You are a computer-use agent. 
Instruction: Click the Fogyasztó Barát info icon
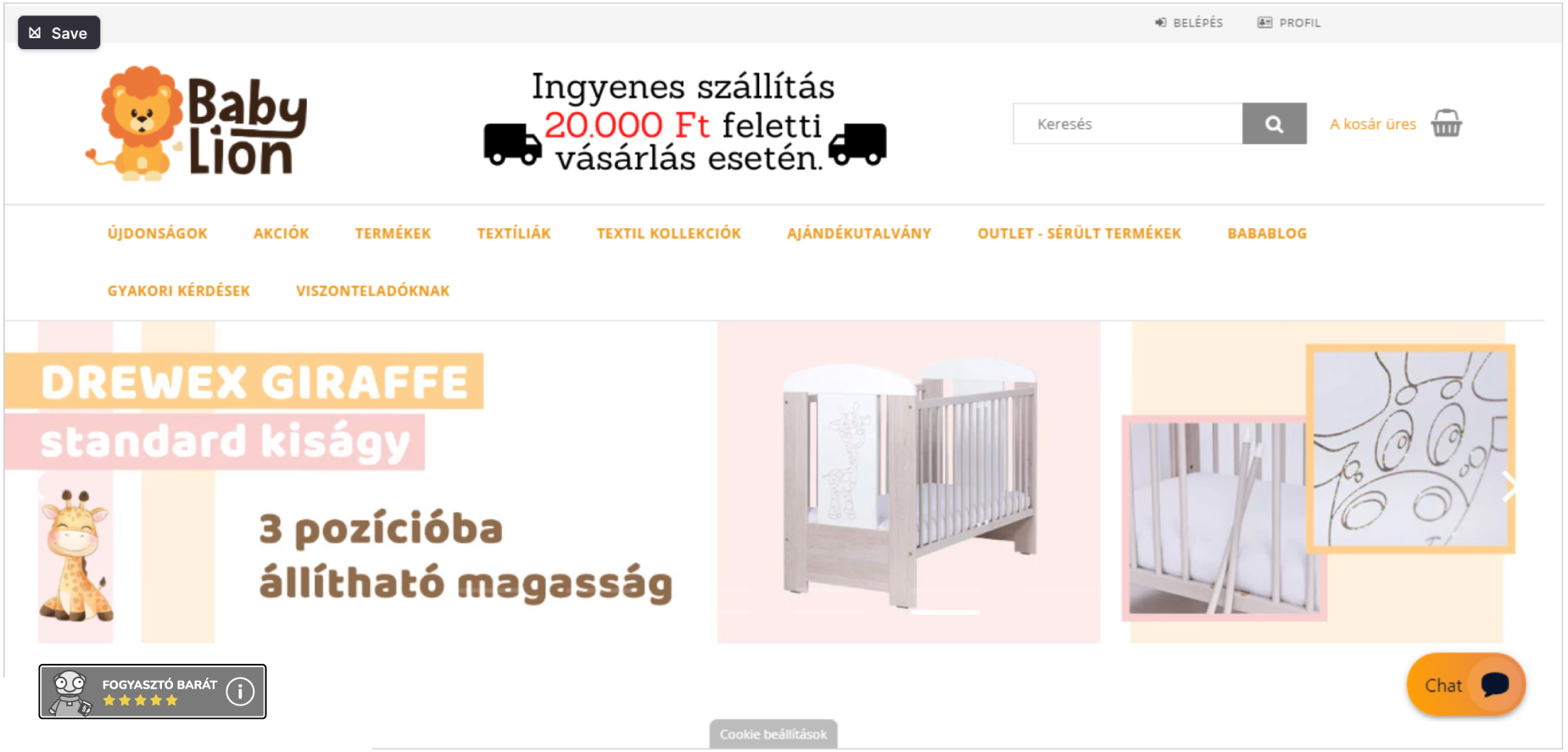240,692
